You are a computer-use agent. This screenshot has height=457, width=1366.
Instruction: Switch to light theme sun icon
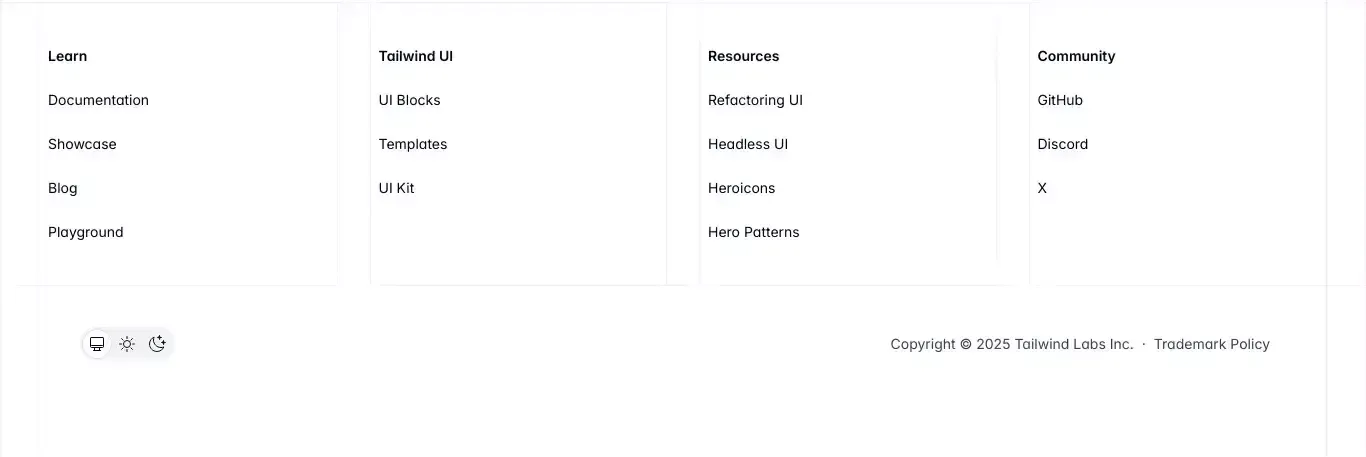click(127, 344)
